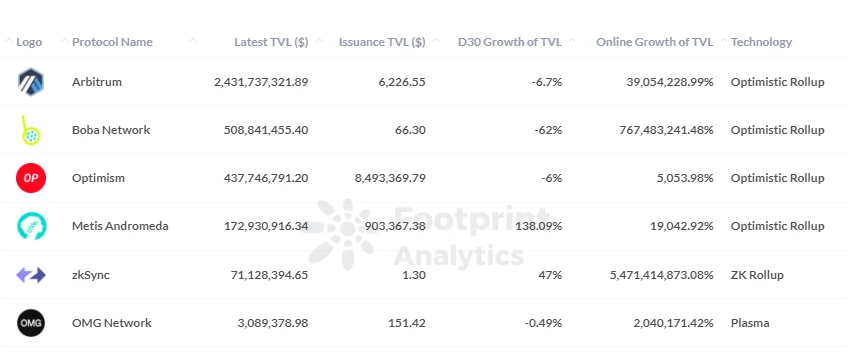
Task: Select the Arbitrum protocol name
Action: pos(97,82)
